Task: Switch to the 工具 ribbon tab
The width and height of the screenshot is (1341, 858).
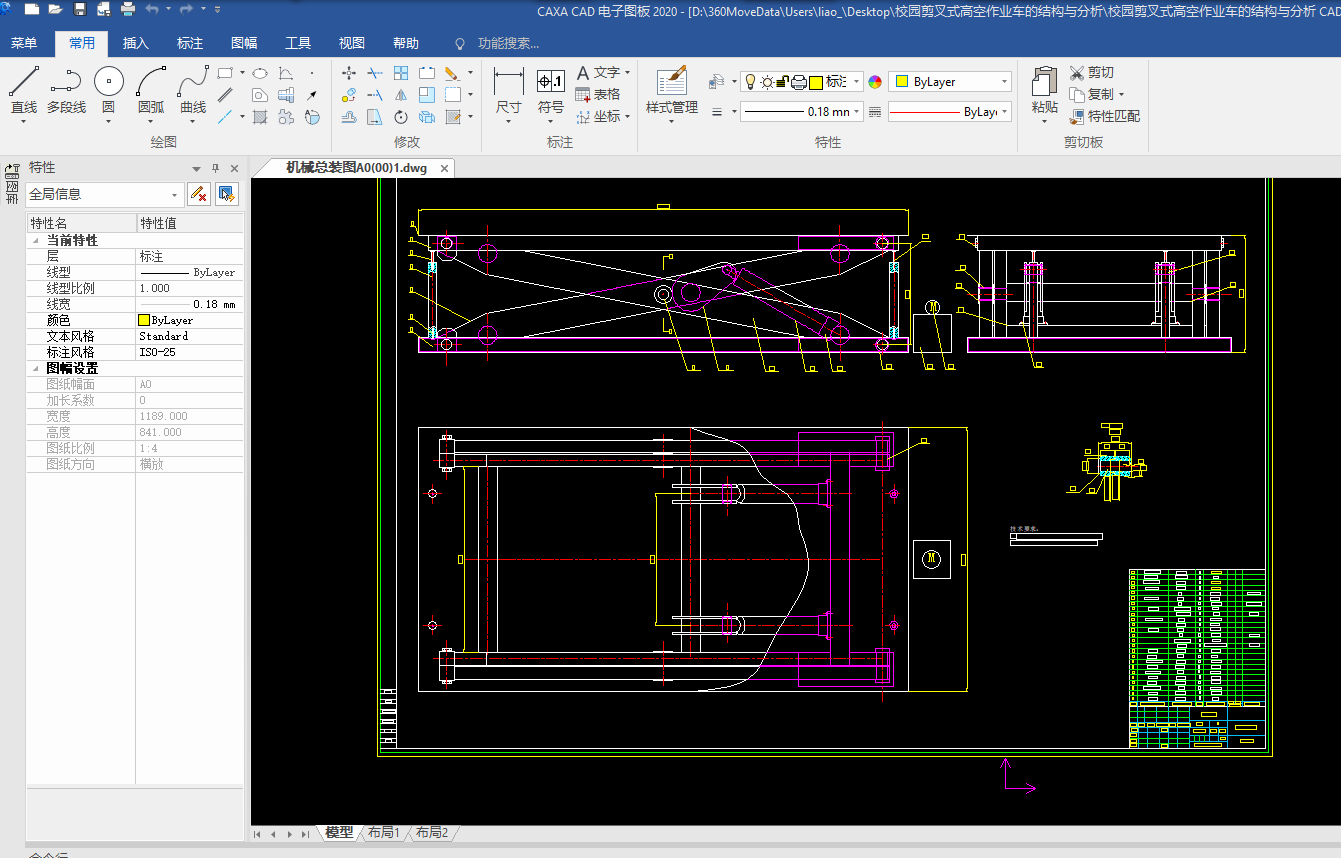Action: (x=298, y=43)
